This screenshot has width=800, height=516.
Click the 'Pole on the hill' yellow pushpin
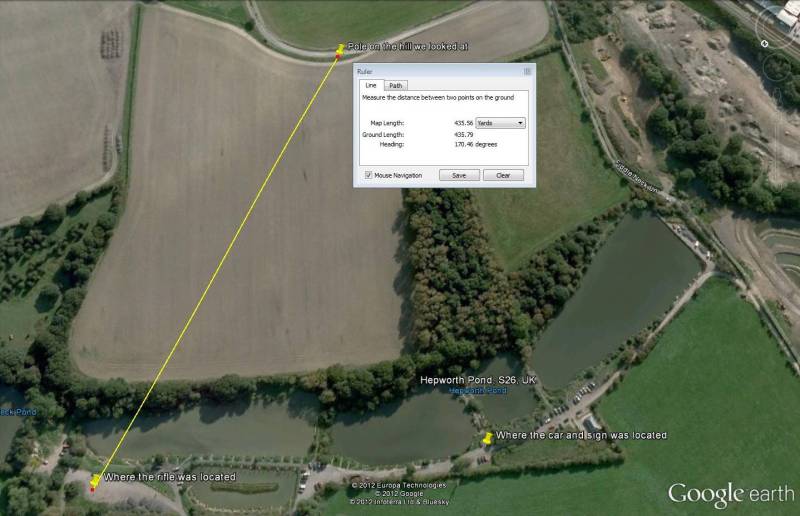tap(340, 49)
